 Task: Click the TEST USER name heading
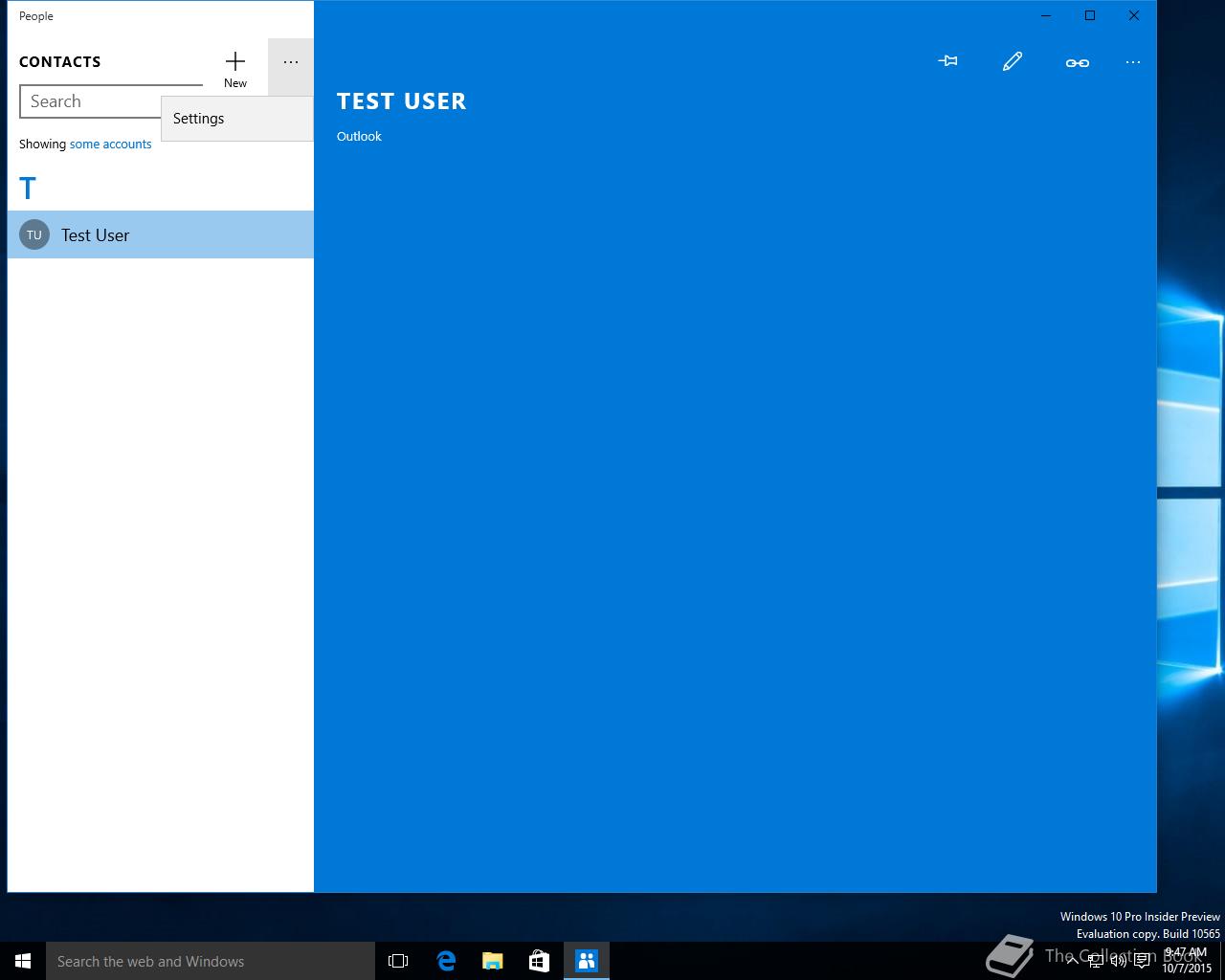[x=402, y=101]
